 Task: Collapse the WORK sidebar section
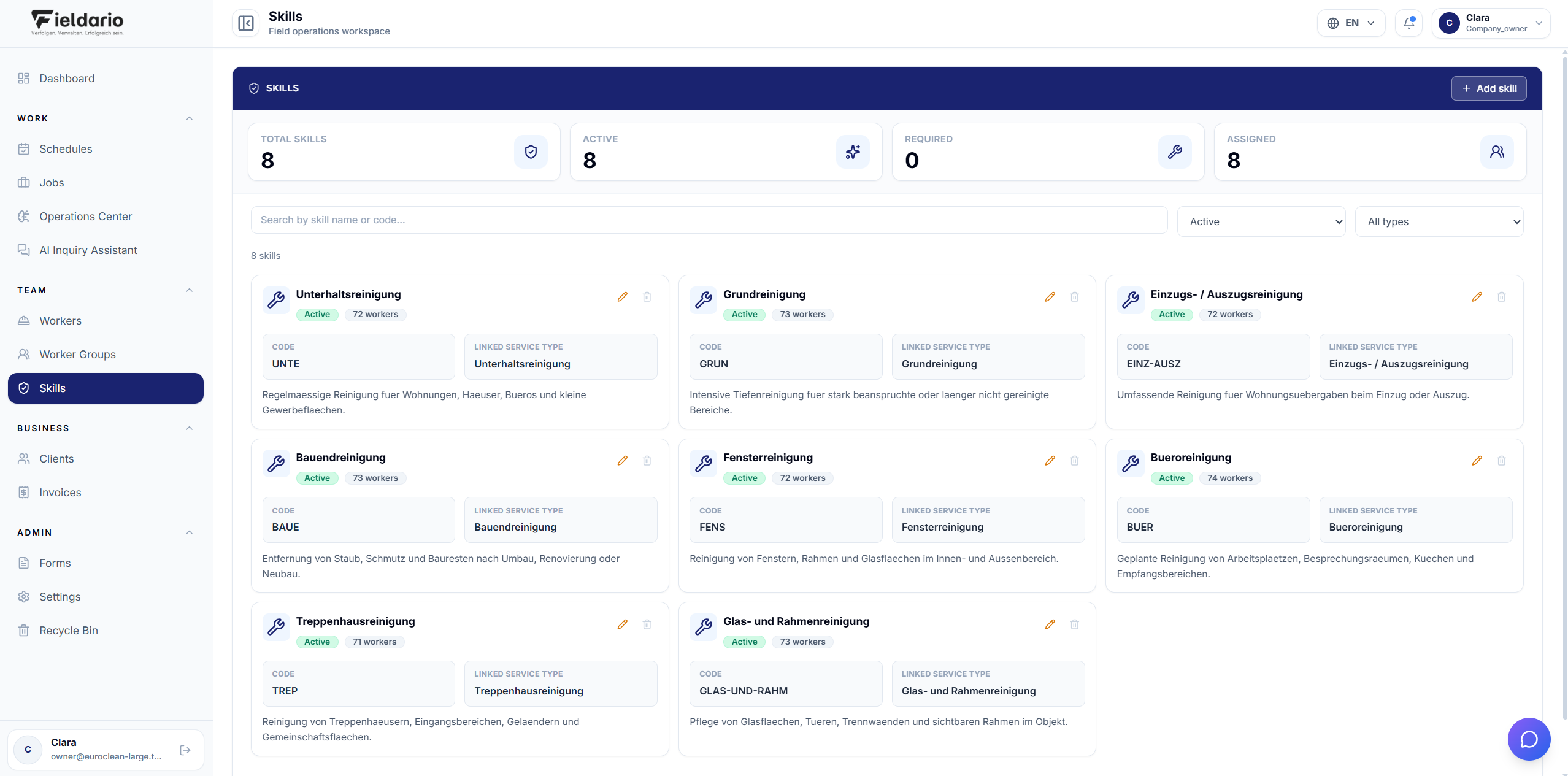tap(190, 118)
